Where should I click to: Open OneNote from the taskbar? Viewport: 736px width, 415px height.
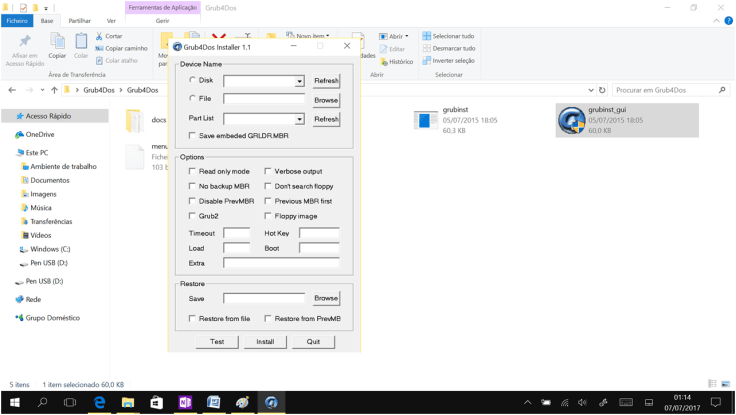coord(185,402)
